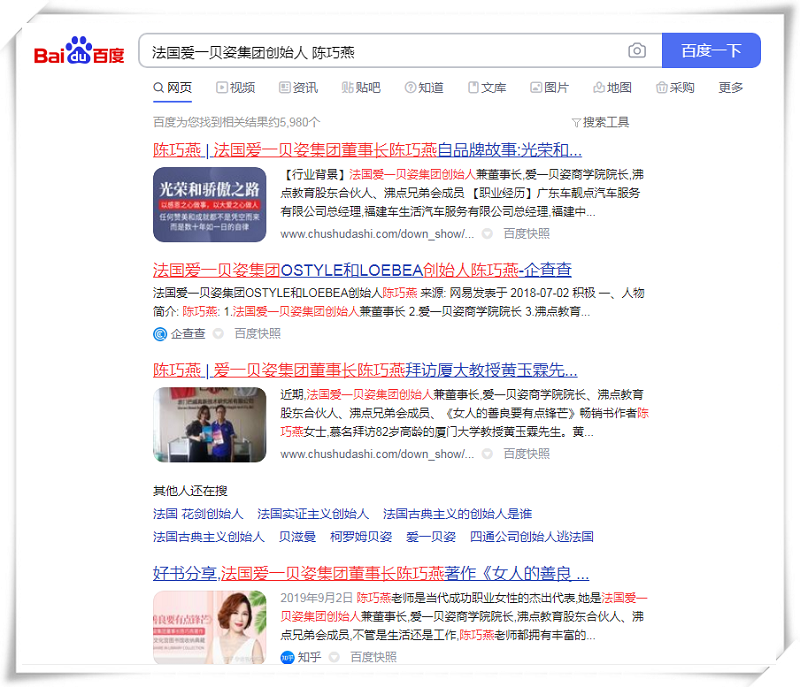Viewport: 800px width, 687px height.
Task: Click inside the search query input field
Action: point(380,51)
